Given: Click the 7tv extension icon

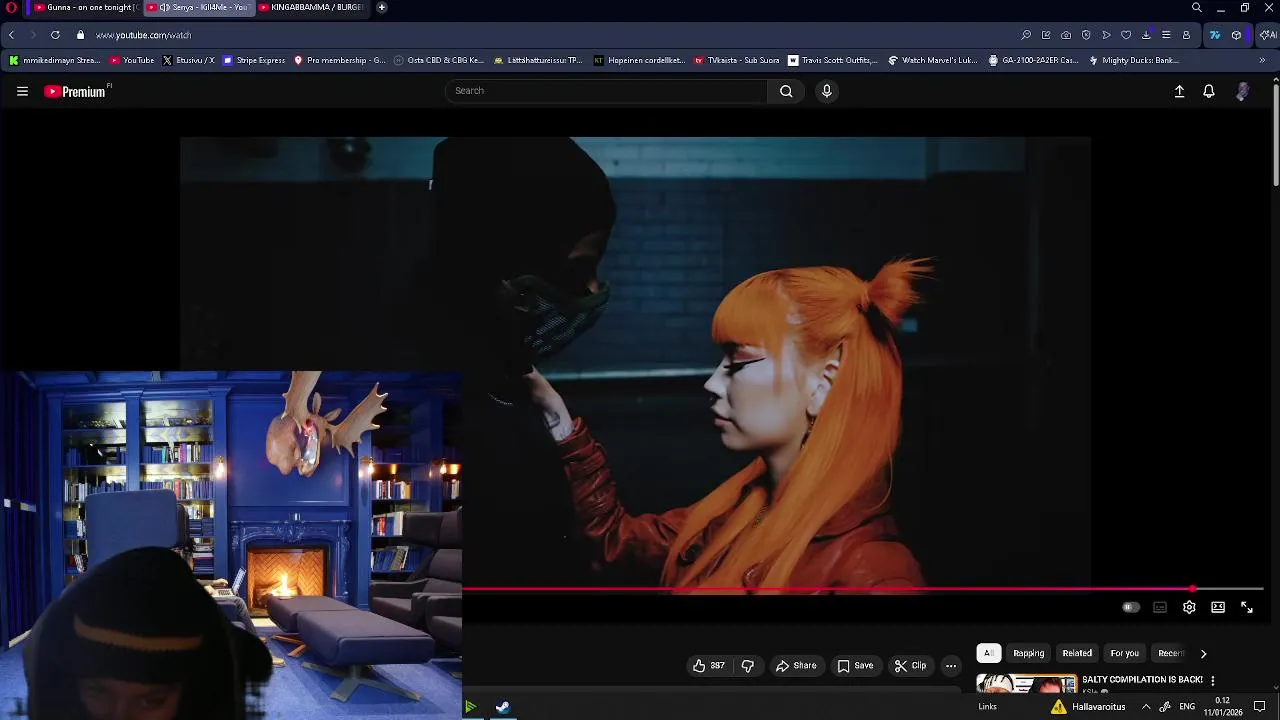Looking at the screenshot, I should click(x=1215, y=35).
